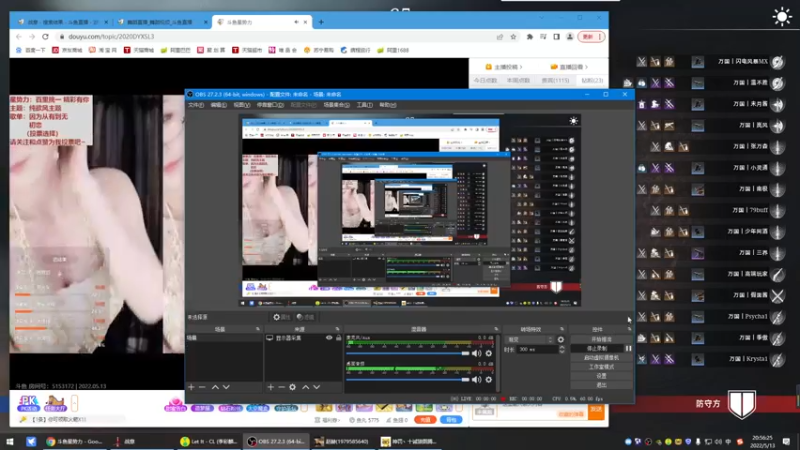Open scene transition type dropdown
Image resolution: width=800 pixels, height=450 pixels.
pyautogui.click(x=529, y=339)
